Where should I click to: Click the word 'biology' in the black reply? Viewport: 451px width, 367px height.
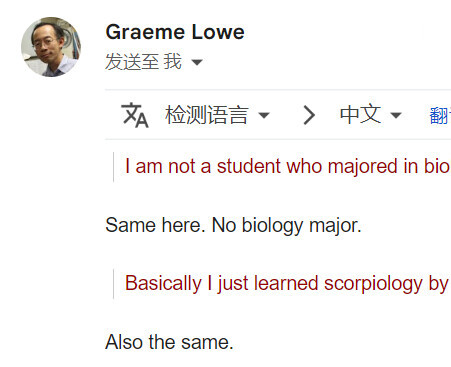(x=272, y=225)
